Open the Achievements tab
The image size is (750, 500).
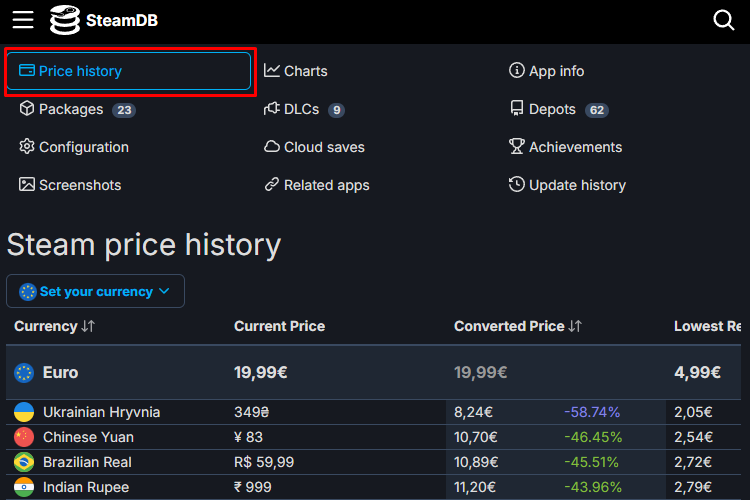565,147
